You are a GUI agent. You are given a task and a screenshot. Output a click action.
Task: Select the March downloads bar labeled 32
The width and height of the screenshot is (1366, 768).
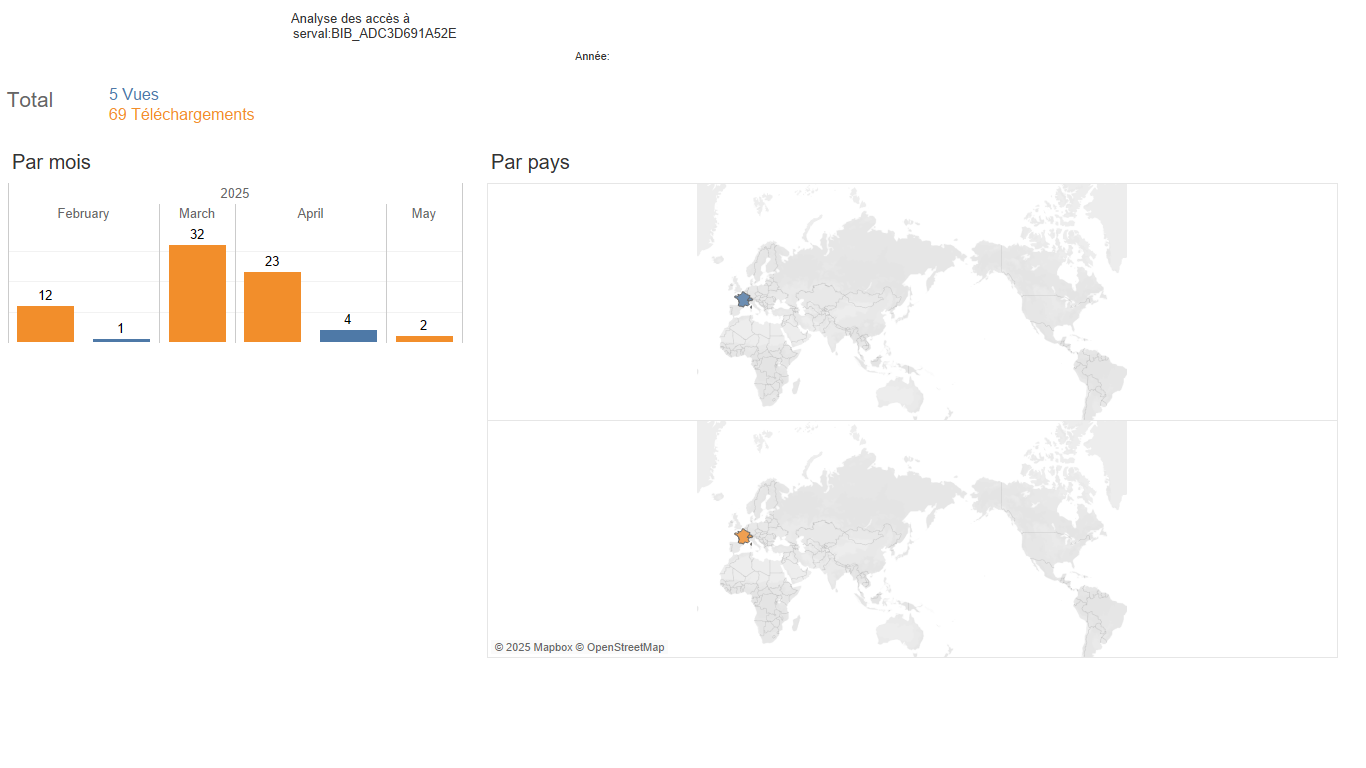tap(197, 293)
